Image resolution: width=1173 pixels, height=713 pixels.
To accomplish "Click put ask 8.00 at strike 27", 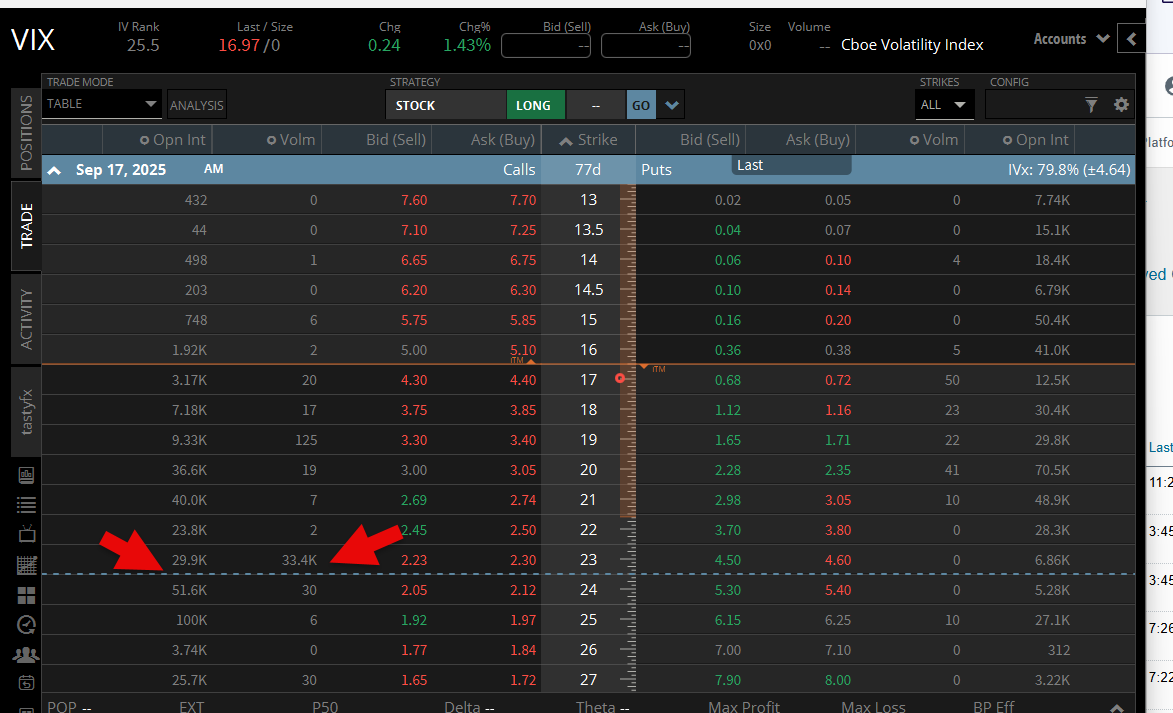I will point(838,680).
